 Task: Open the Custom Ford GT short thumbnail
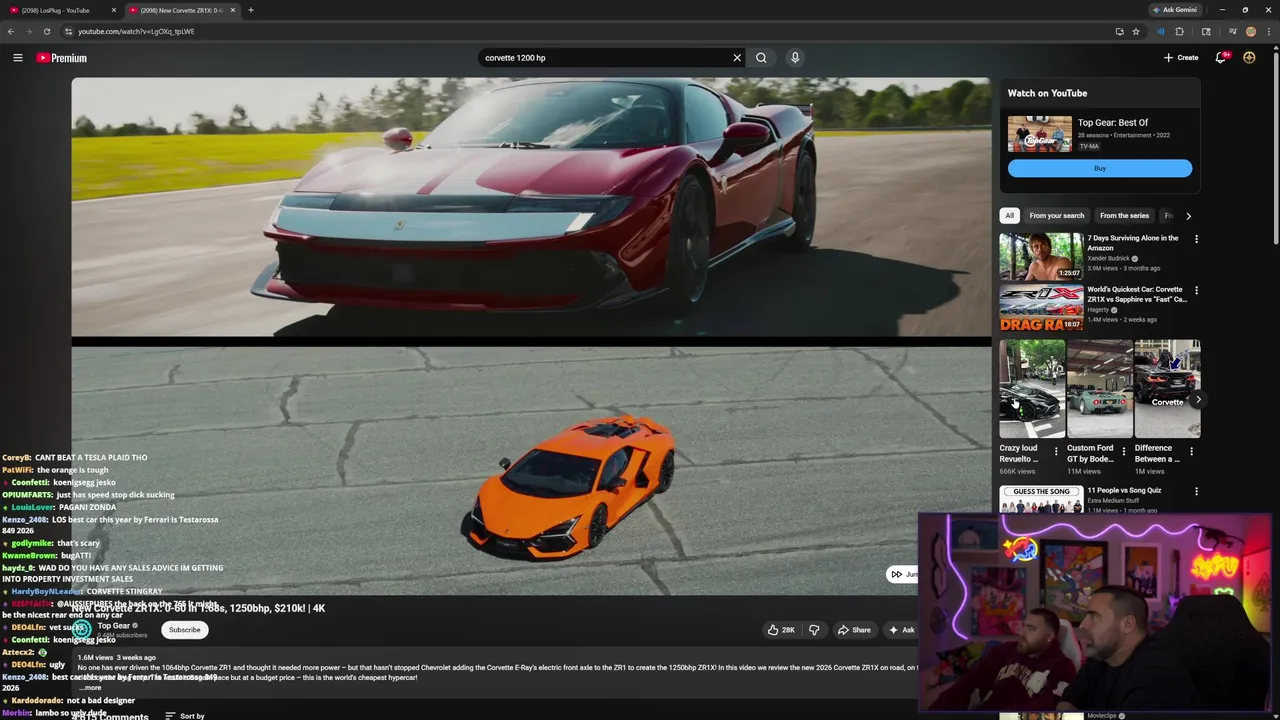(x=1100, y=389)
